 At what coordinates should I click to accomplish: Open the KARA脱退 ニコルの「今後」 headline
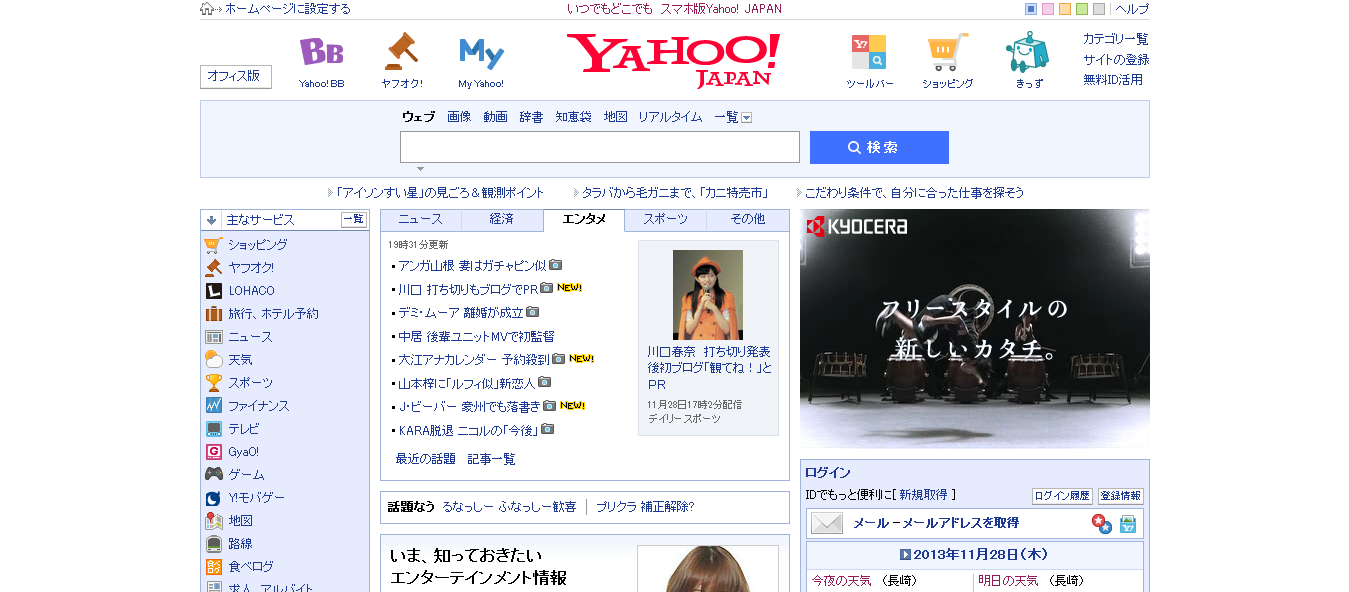pyautogui.click(x=468, y=430)
